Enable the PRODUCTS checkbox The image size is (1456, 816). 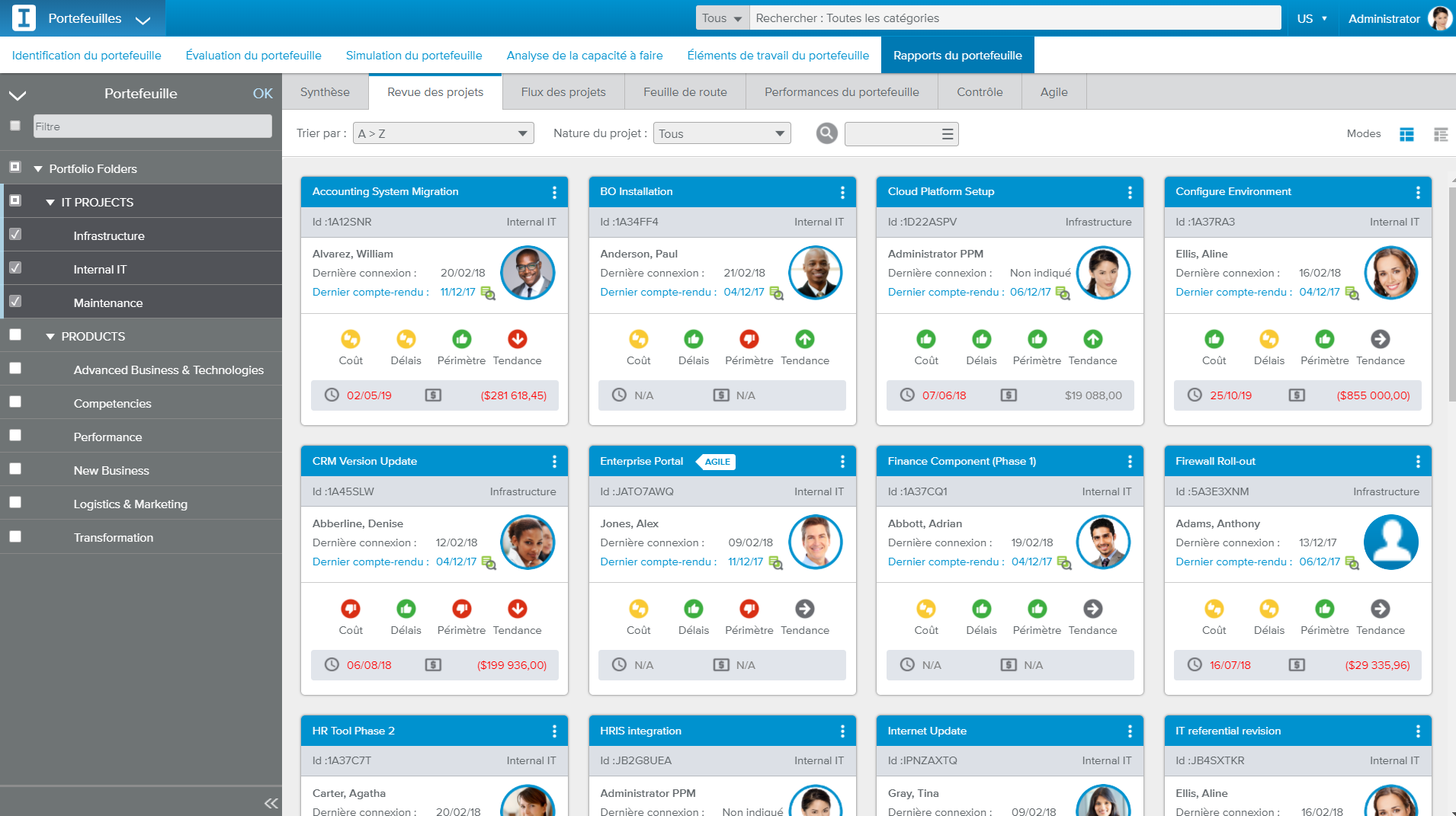click(x=15, y=335)
